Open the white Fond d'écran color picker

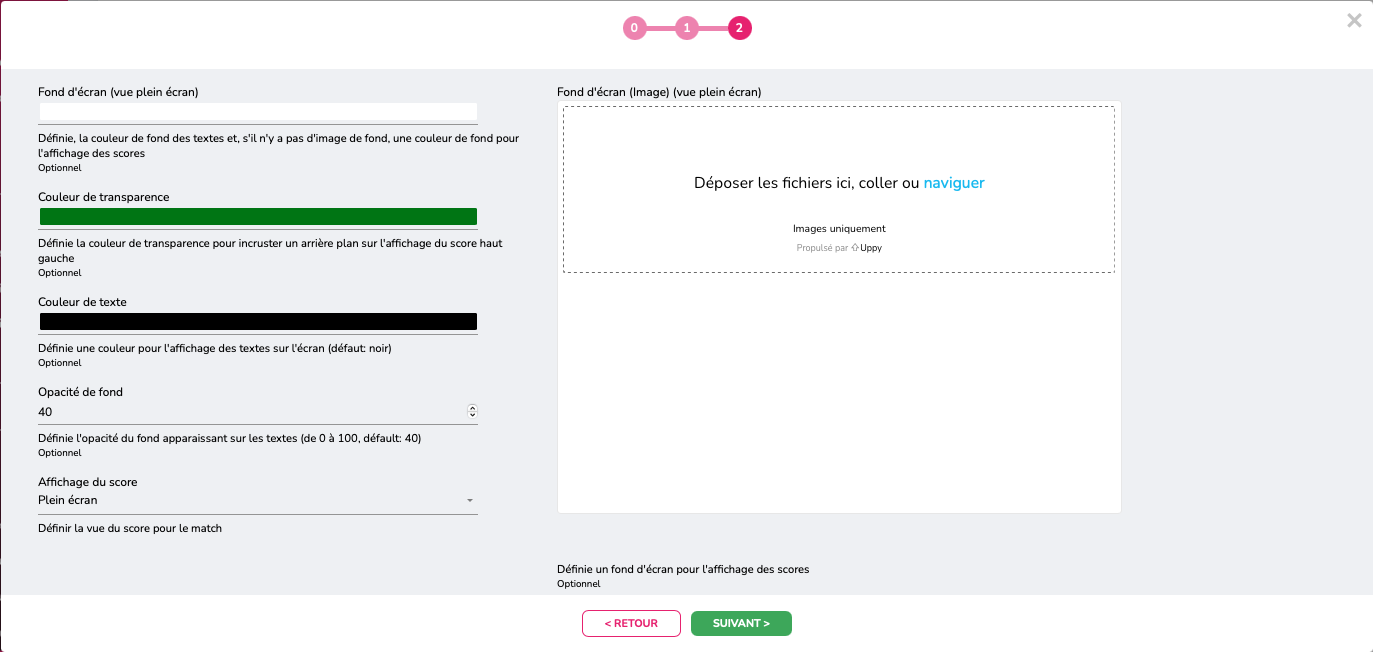[x=258, y=112]
